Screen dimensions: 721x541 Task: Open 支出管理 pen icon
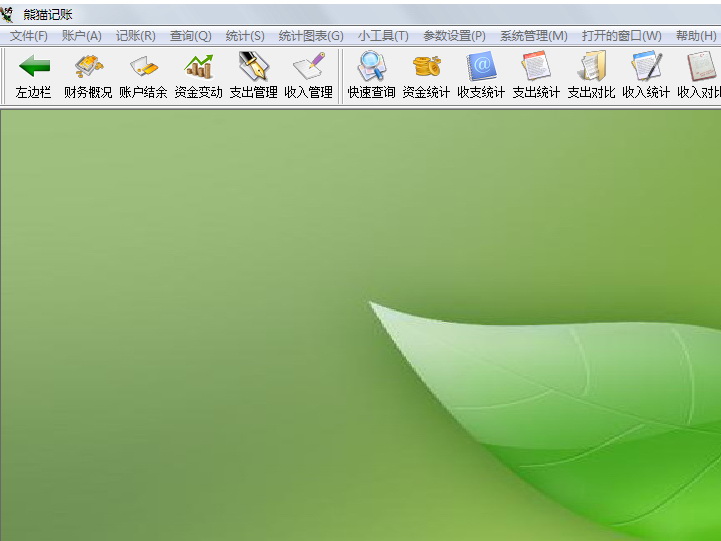tap(253, 68)
